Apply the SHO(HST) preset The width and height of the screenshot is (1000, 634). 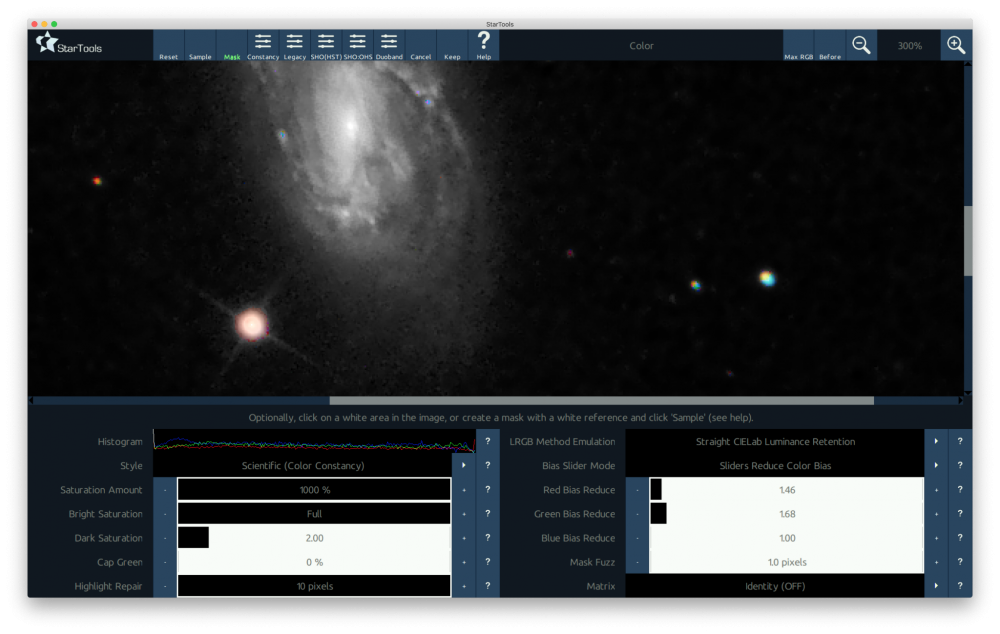tap(326, 45)
